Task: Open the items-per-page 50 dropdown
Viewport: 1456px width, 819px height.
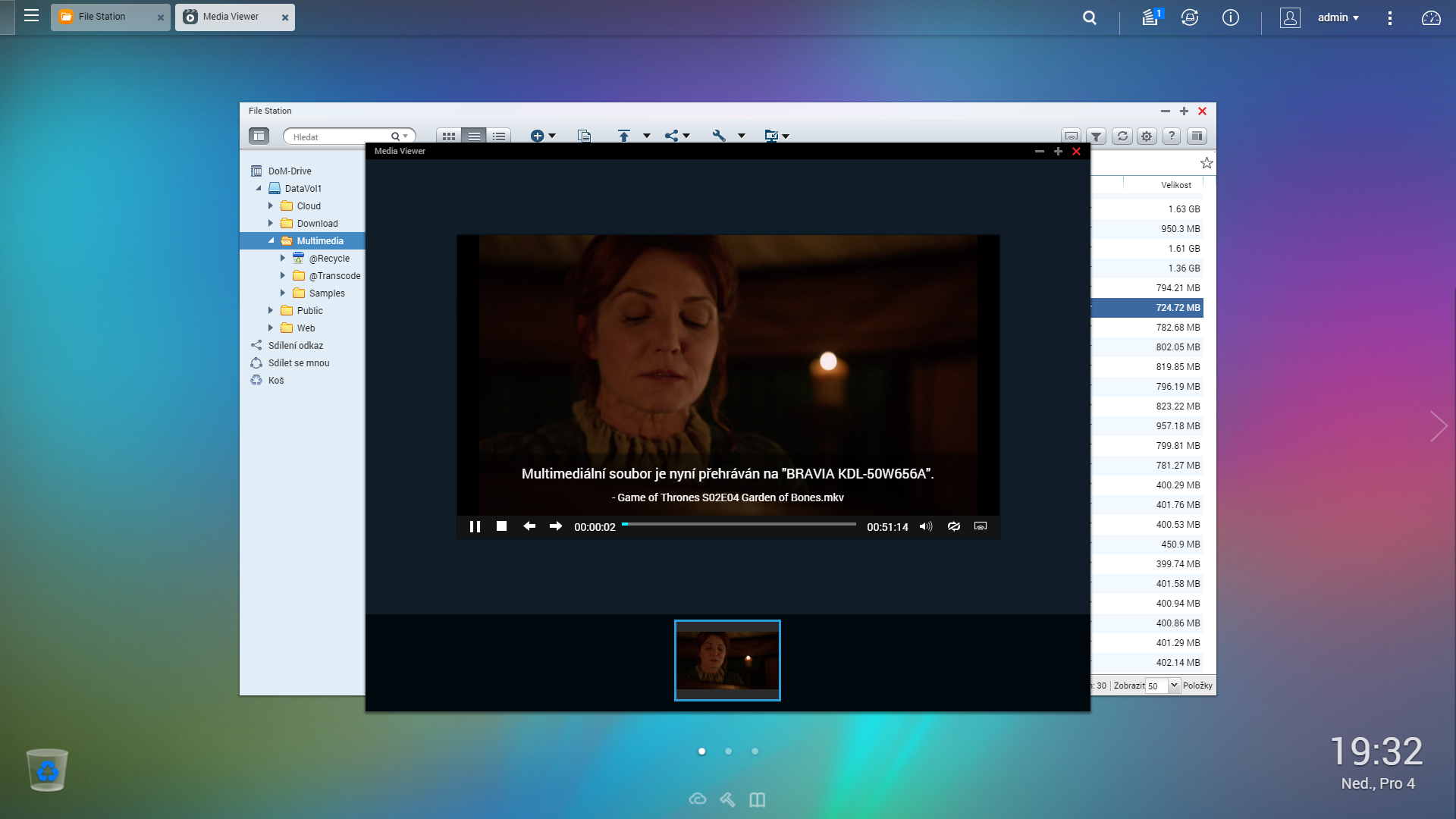Action: (x=1174, y=686)
